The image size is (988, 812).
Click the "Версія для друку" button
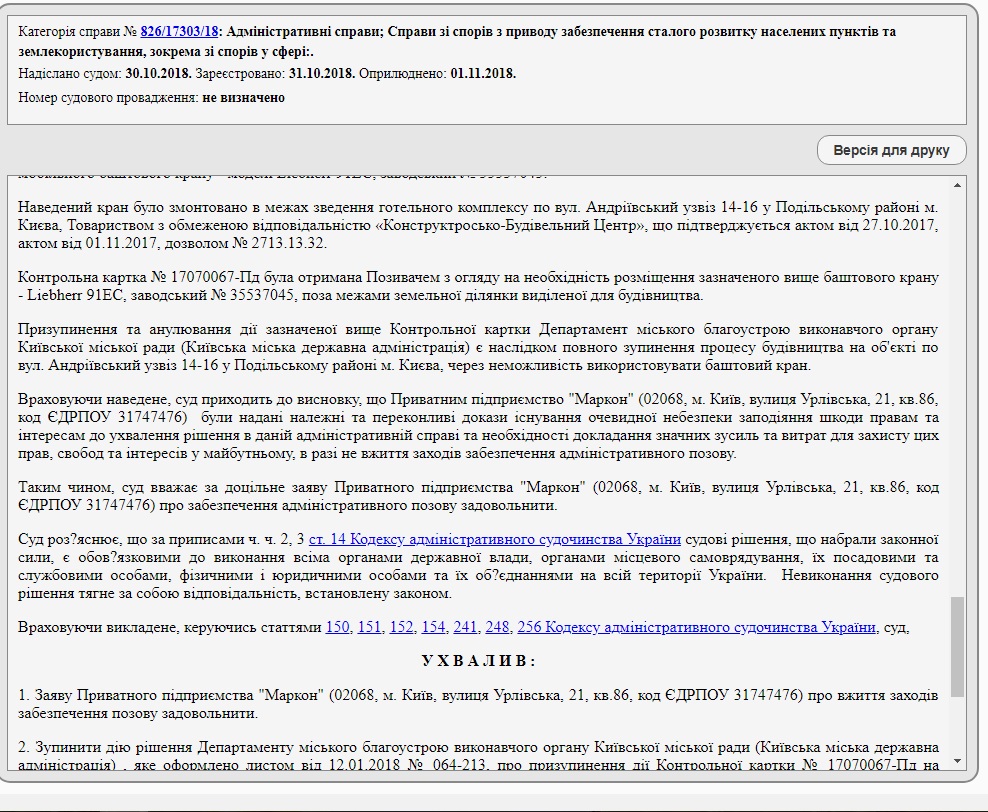point(892,151)
